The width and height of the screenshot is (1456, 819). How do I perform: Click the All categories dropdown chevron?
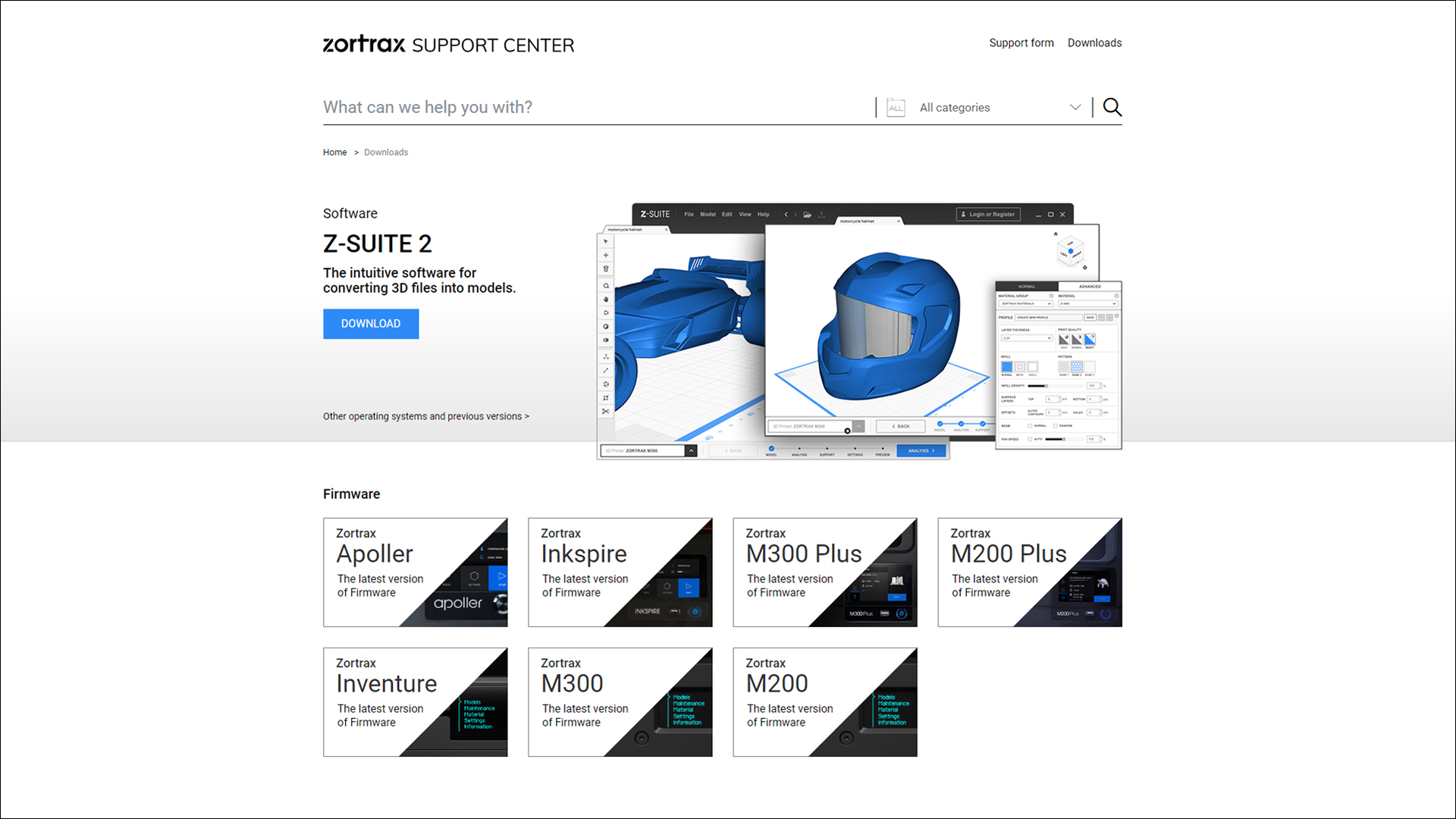(x=1075, y=107)
